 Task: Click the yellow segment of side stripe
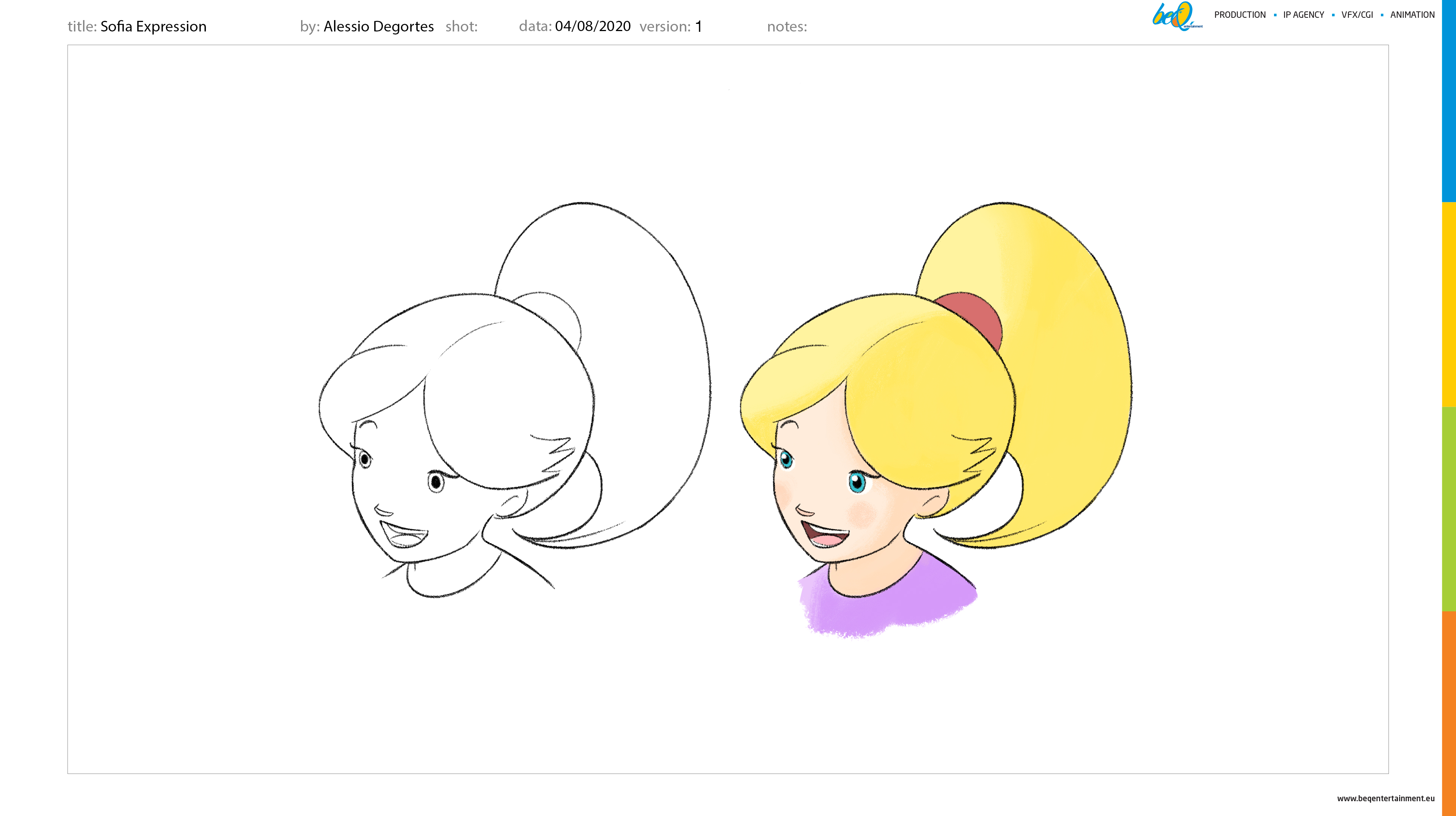[x=1449, y=304]
